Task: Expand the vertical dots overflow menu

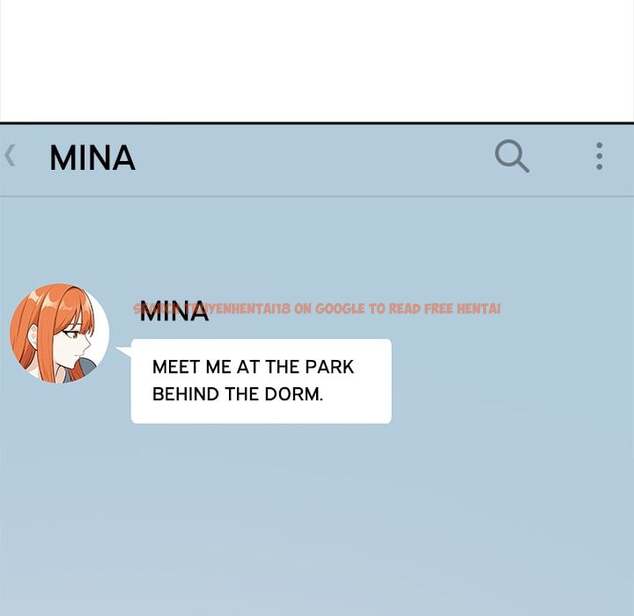Action: pyautogui.click(x=599, y=156)
